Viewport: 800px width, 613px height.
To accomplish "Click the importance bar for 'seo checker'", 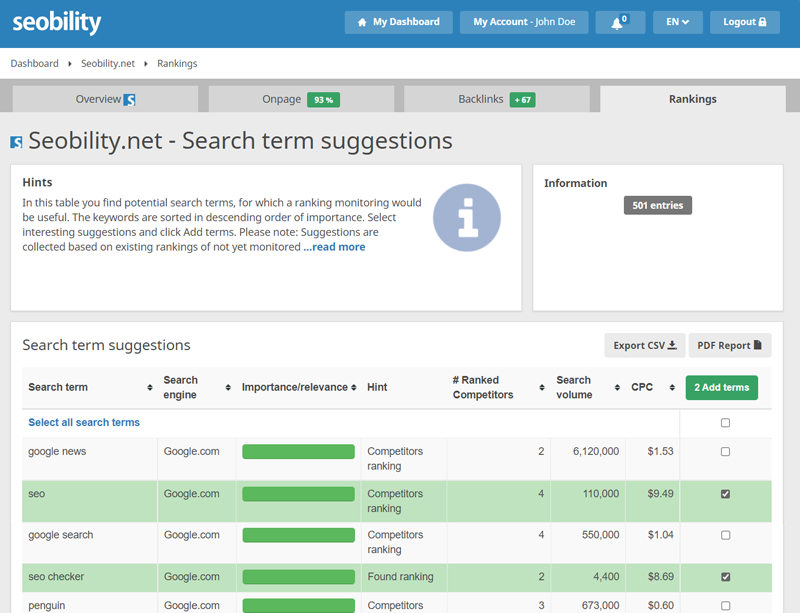I will (x=298, y=576).
